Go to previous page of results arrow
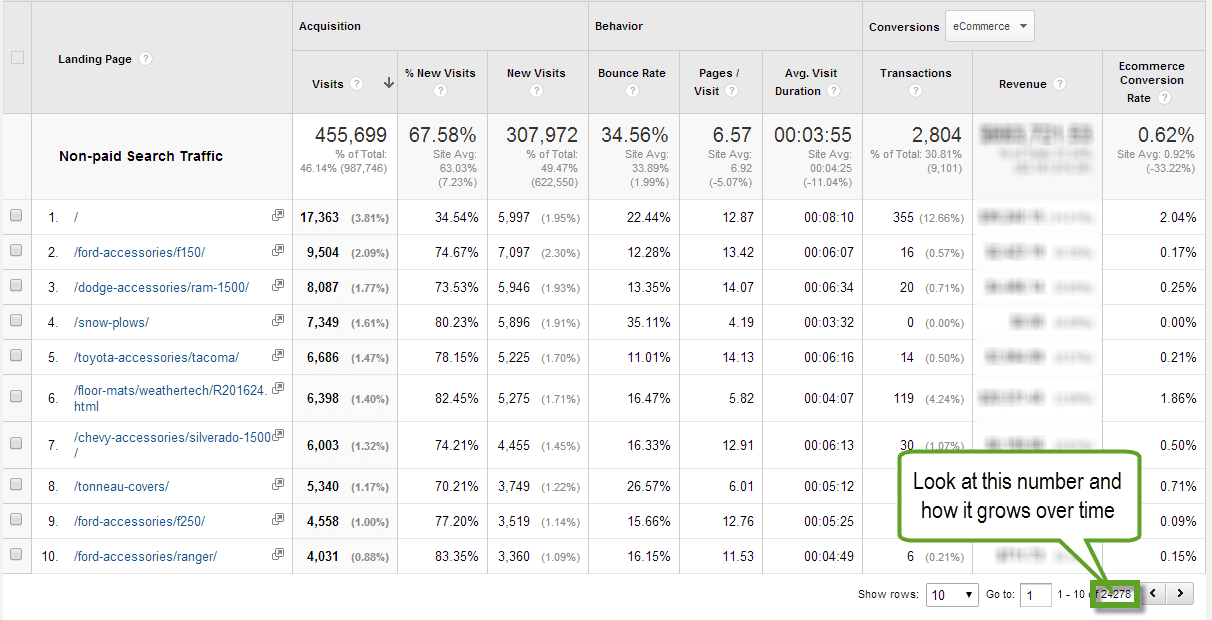 point(1153,594)
